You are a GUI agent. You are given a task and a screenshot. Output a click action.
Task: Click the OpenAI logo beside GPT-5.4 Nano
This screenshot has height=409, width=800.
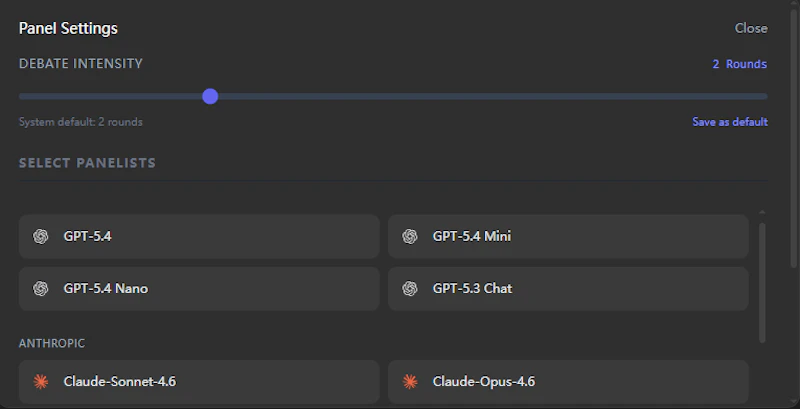click(x=41, y=289)
